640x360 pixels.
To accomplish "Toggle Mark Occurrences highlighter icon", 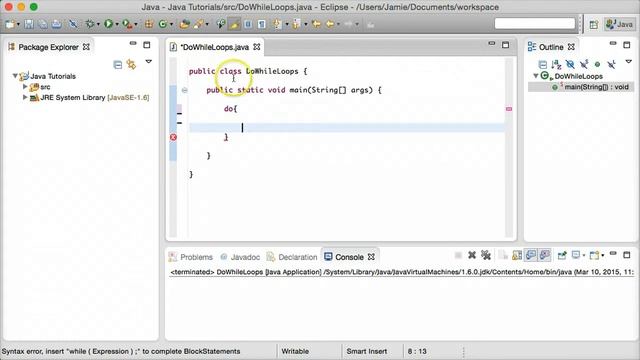I will (x=234, y=24).
